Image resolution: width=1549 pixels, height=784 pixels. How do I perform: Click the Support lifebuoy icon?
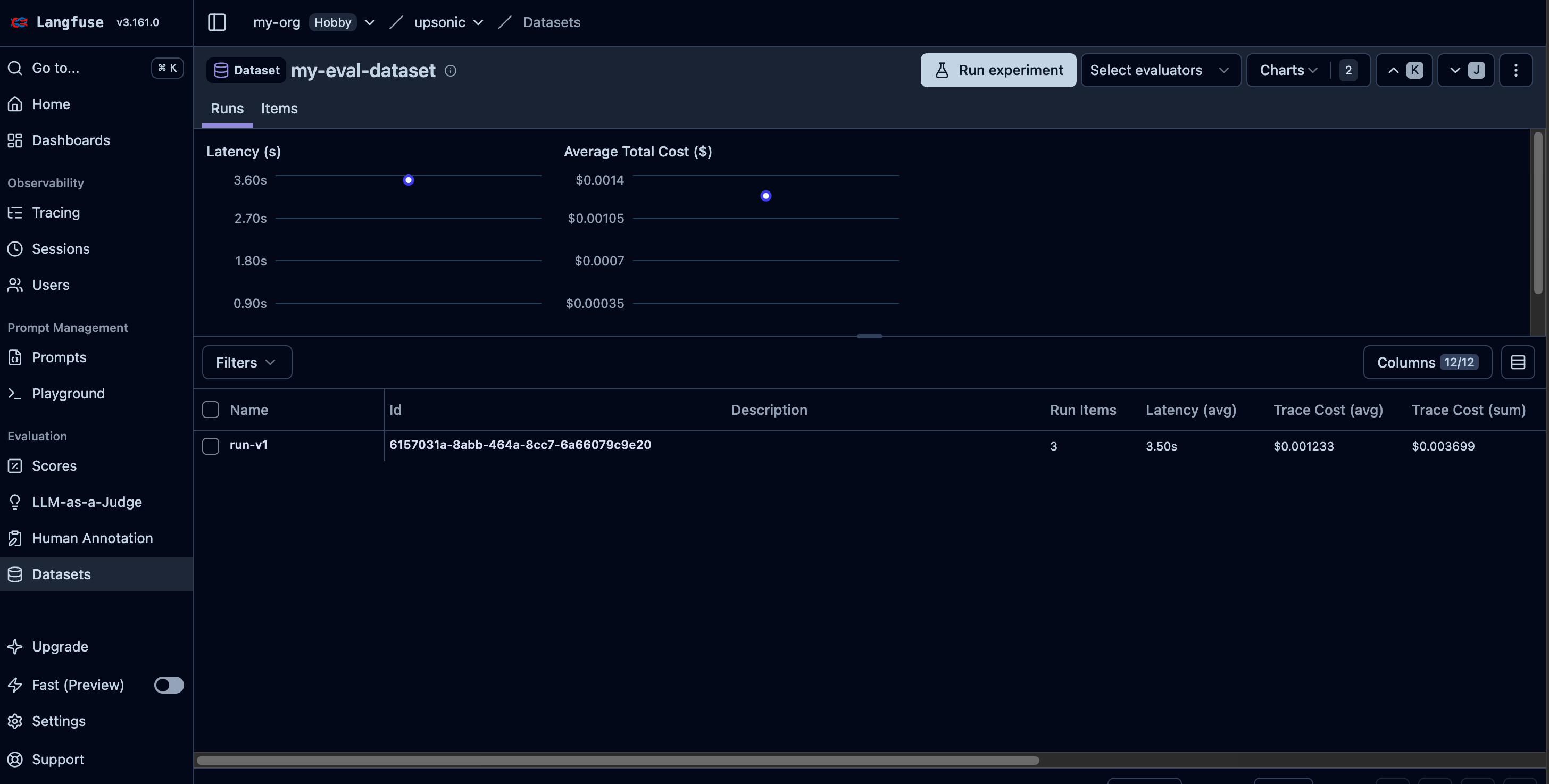(15, 760)
